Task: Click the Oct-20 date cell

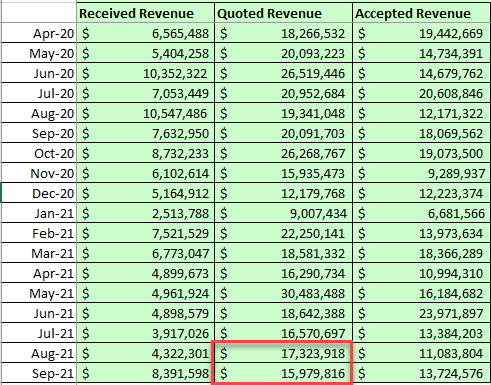Action: pyautogui.click(x=39, y=153)
